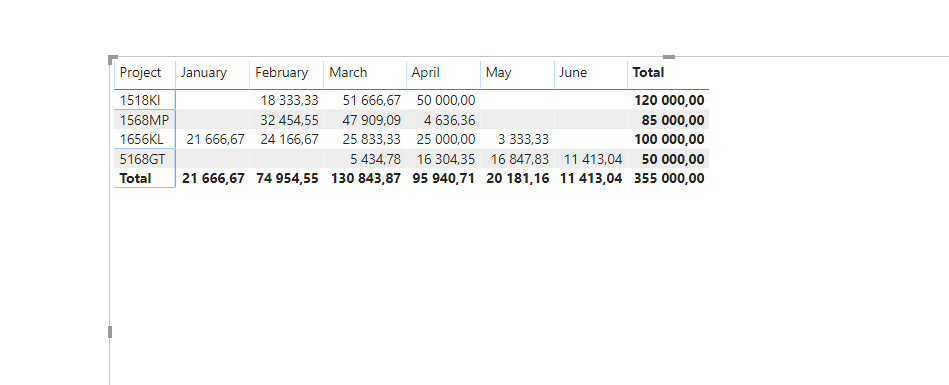The image size is (949, 385).
Task: Click the April column header
Action: 425,73
